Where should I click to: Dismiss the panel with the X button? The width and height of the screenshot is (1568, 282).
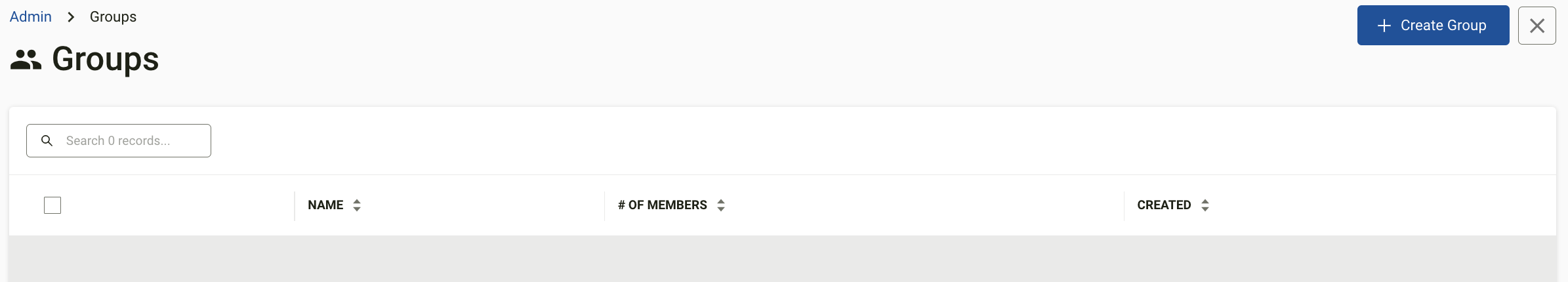(x=1537, y=26)
